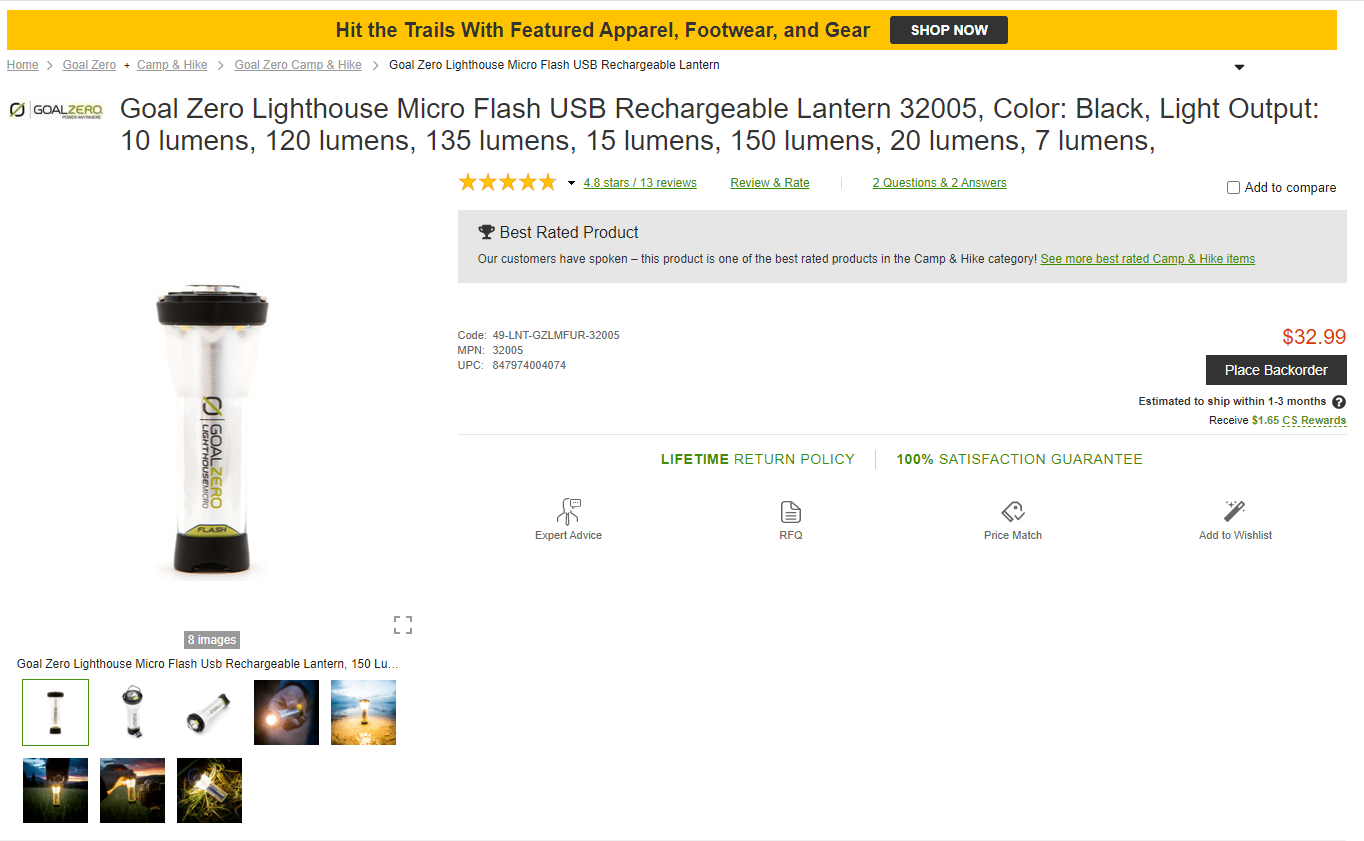
Task: Click the Best Rated Product heading
Action: tap(569, 232)
